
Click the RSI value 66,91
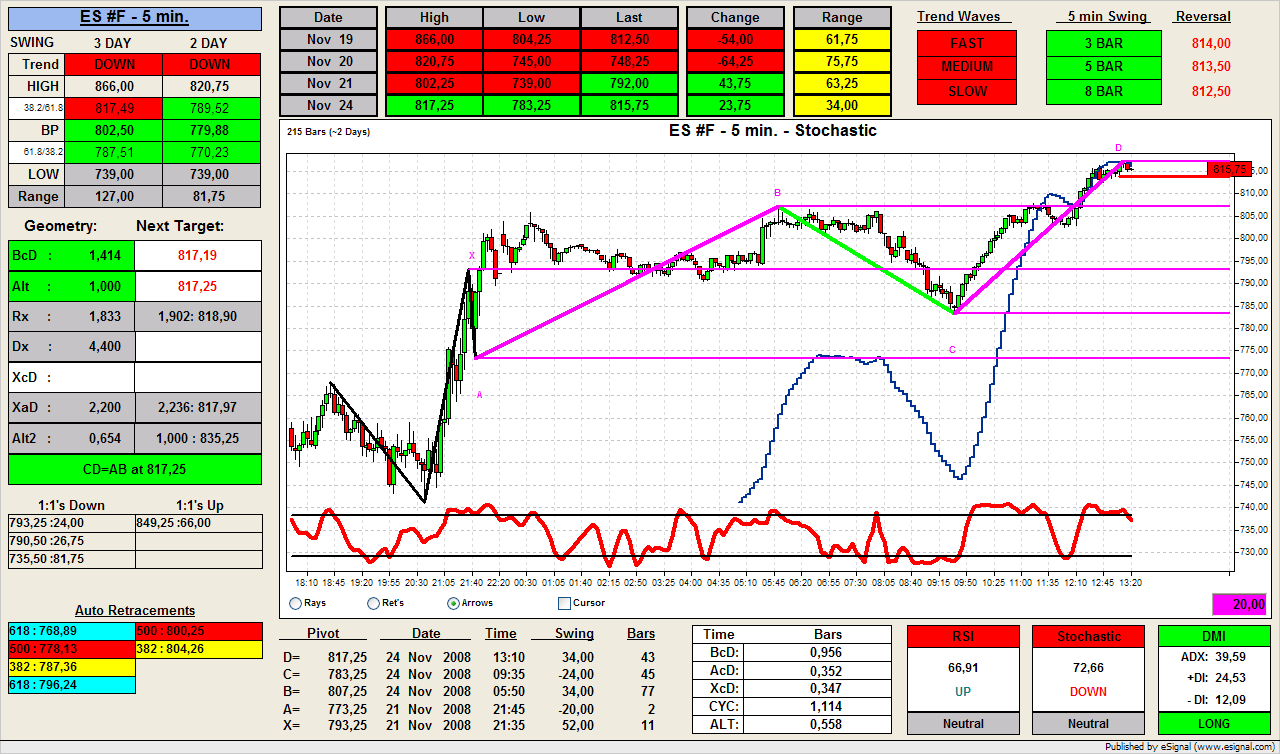(x=963, y=667)
